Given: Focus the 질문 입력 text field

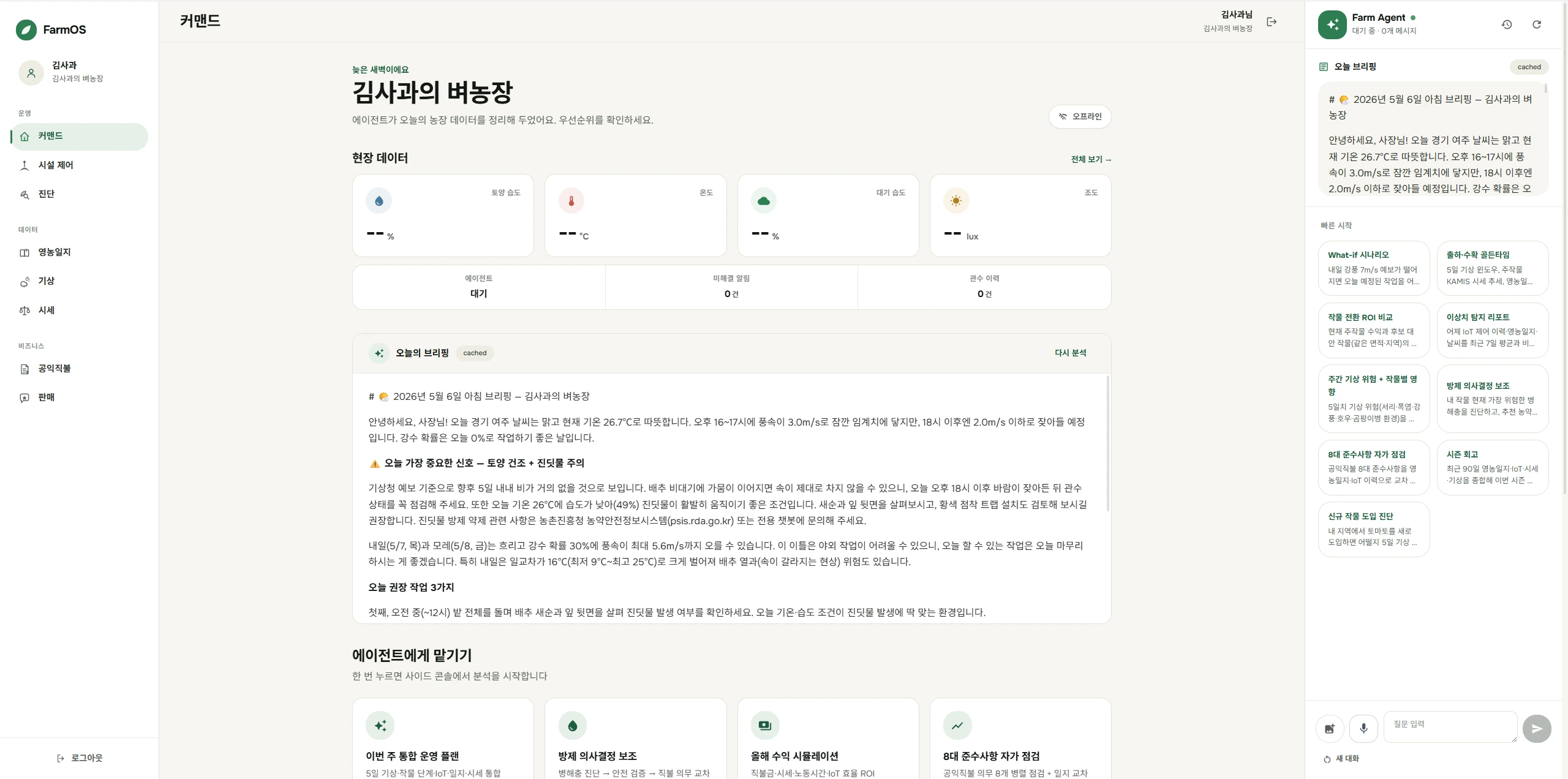Looking at the screenshot, I should [1450, 727].
